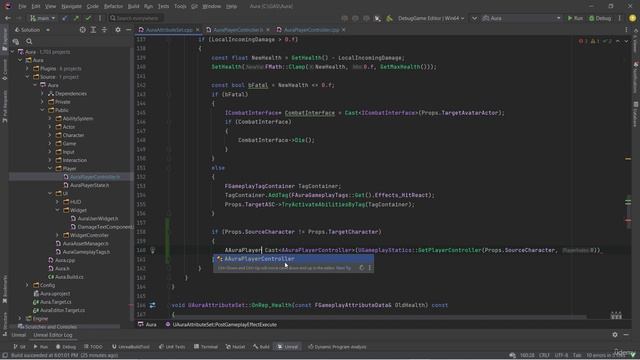The height and width of the screenshot is (360, 640).
Task: Collapse the Player folder
Action: pyautogui.click(x=50, y=168)
